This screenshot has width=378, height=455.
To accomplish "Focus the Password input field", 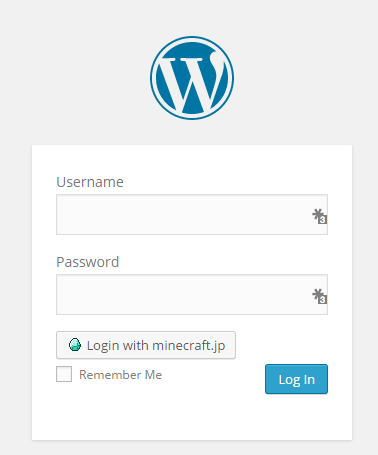I will (192, 294).
